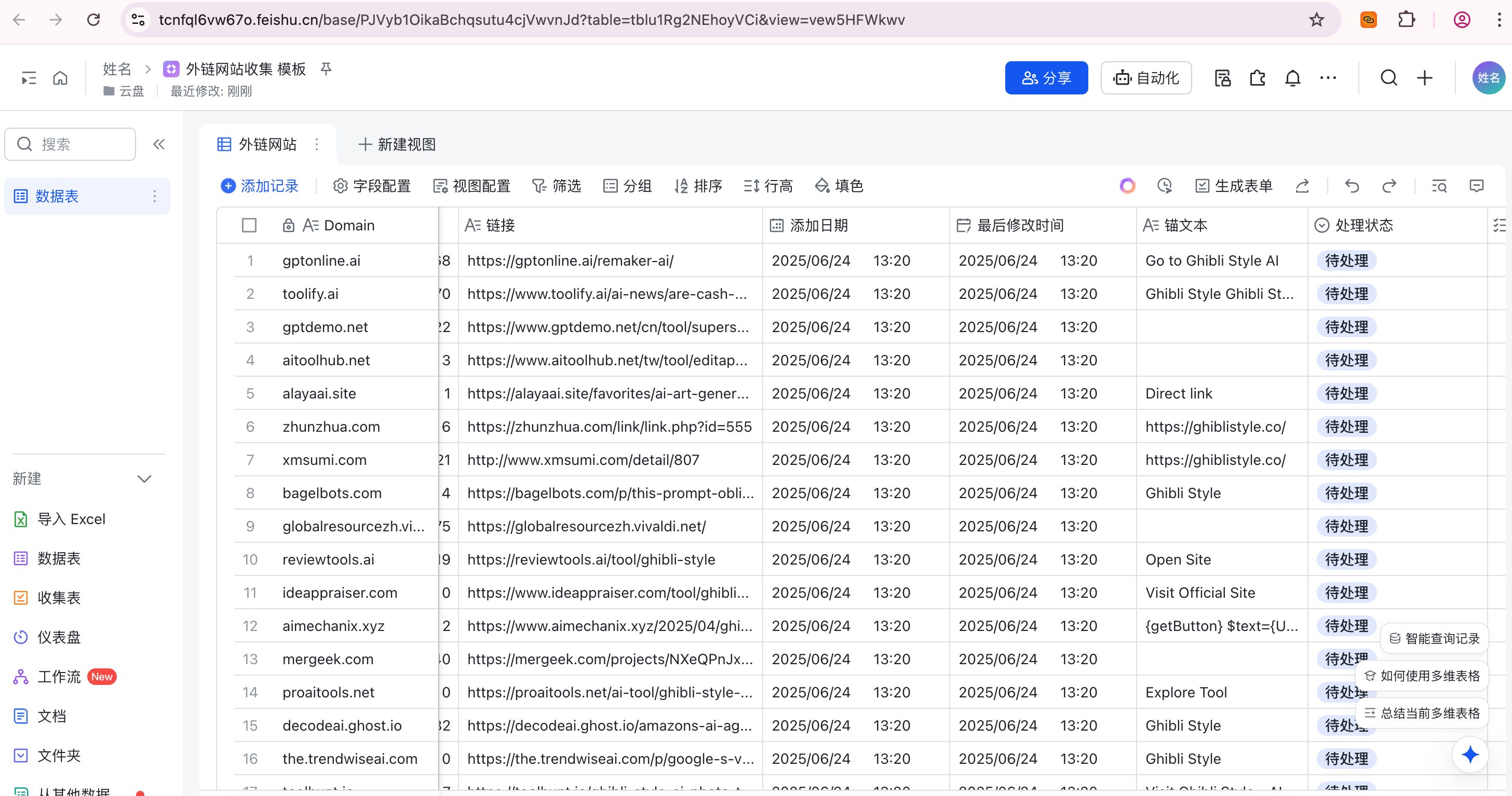Open the 行高 row height tool
1512x796 pixels.
(x=768, y=186)
